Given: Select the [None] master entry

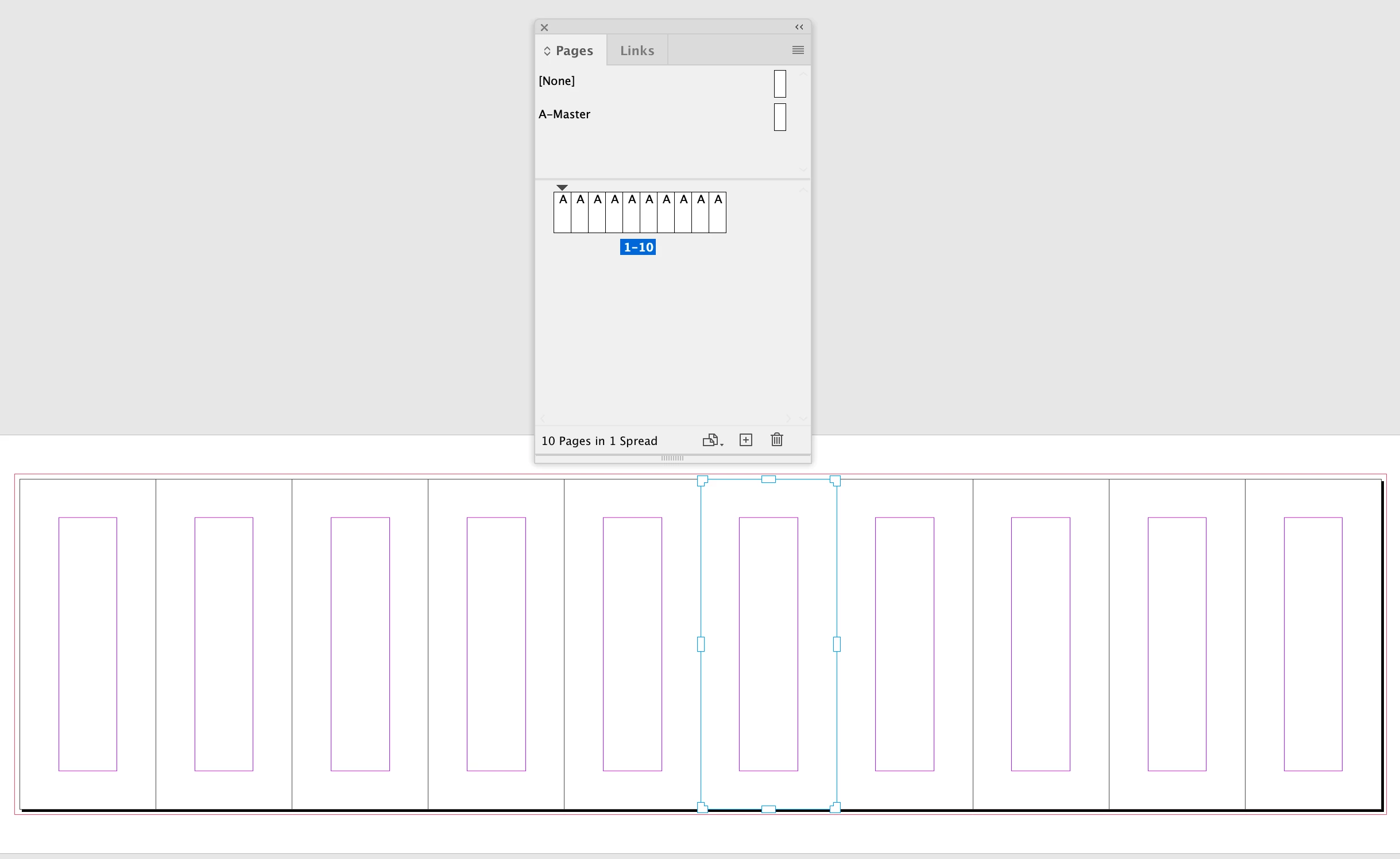Looking at the screenshot, I should [x=556, y=81].
